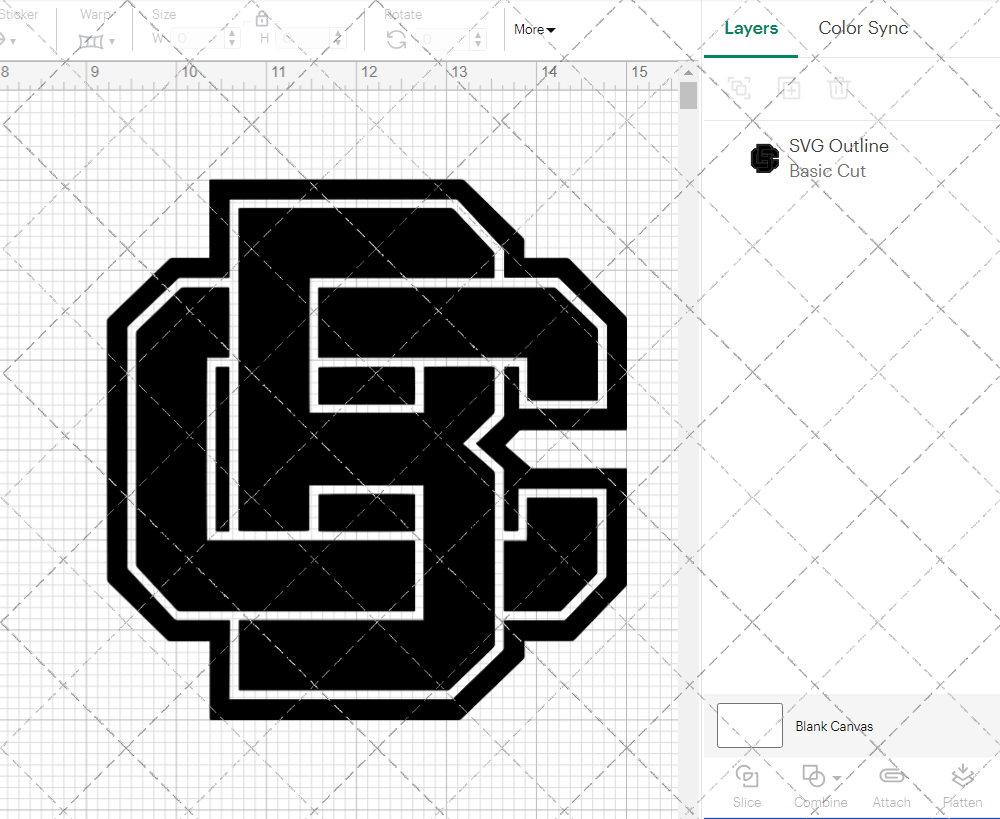The width and height of the screenshot is (1000, 819).
Task: Click the Duplicate layer icon
Action: [x=789, y=88]
